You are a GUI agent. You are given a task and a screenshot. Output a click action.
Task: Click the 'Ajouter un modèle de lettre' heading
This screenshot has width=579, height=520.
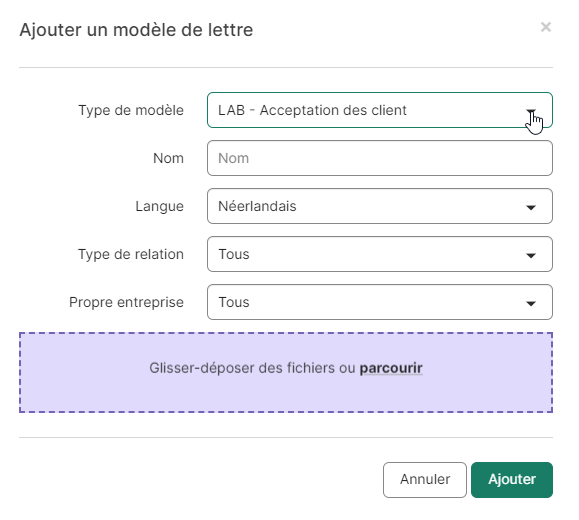click(x=136, y=30)
